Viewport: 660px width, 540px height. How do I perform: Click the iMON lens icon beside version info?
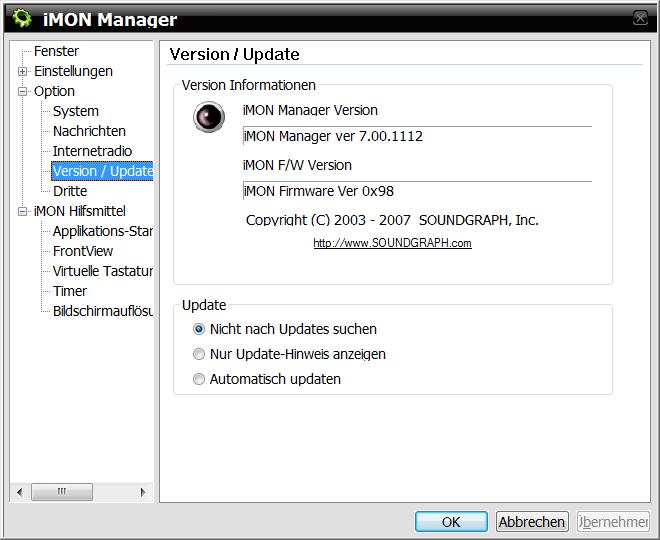209,117
